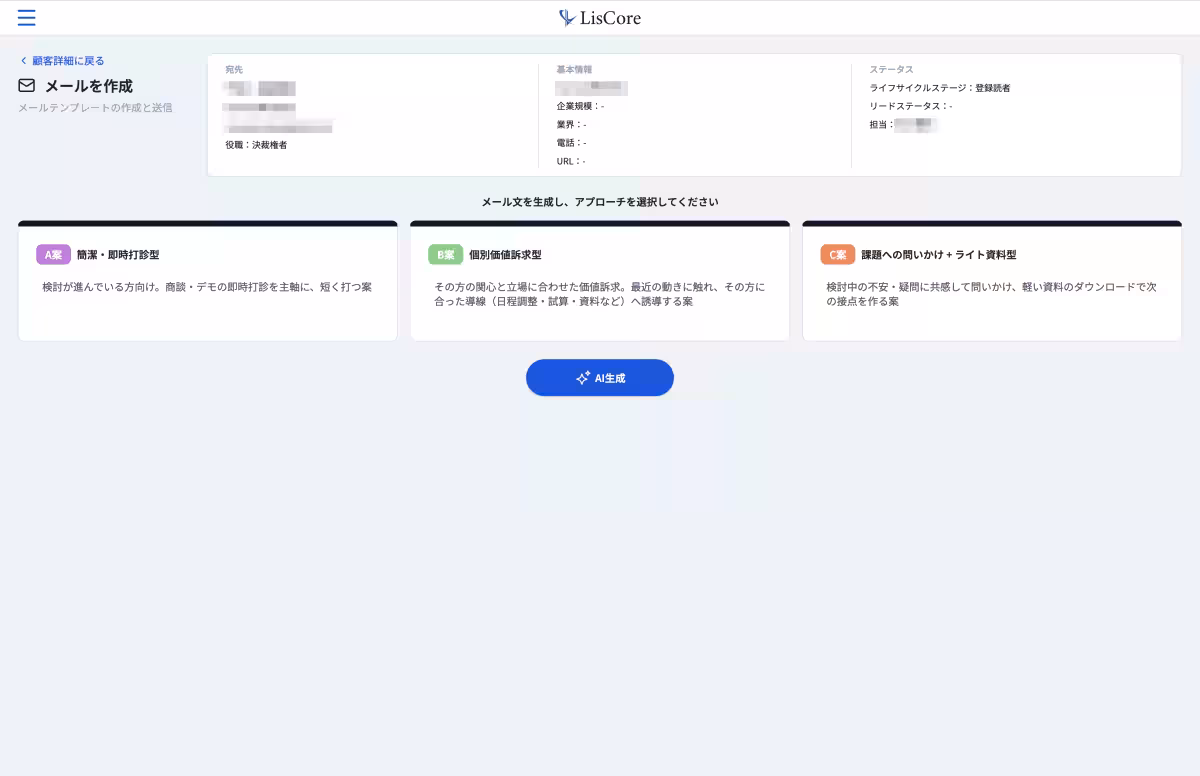Image resolution: width=1200 pixels, height=776 pixels.
Task: Click the 業界 field
Action: (571, 124)
